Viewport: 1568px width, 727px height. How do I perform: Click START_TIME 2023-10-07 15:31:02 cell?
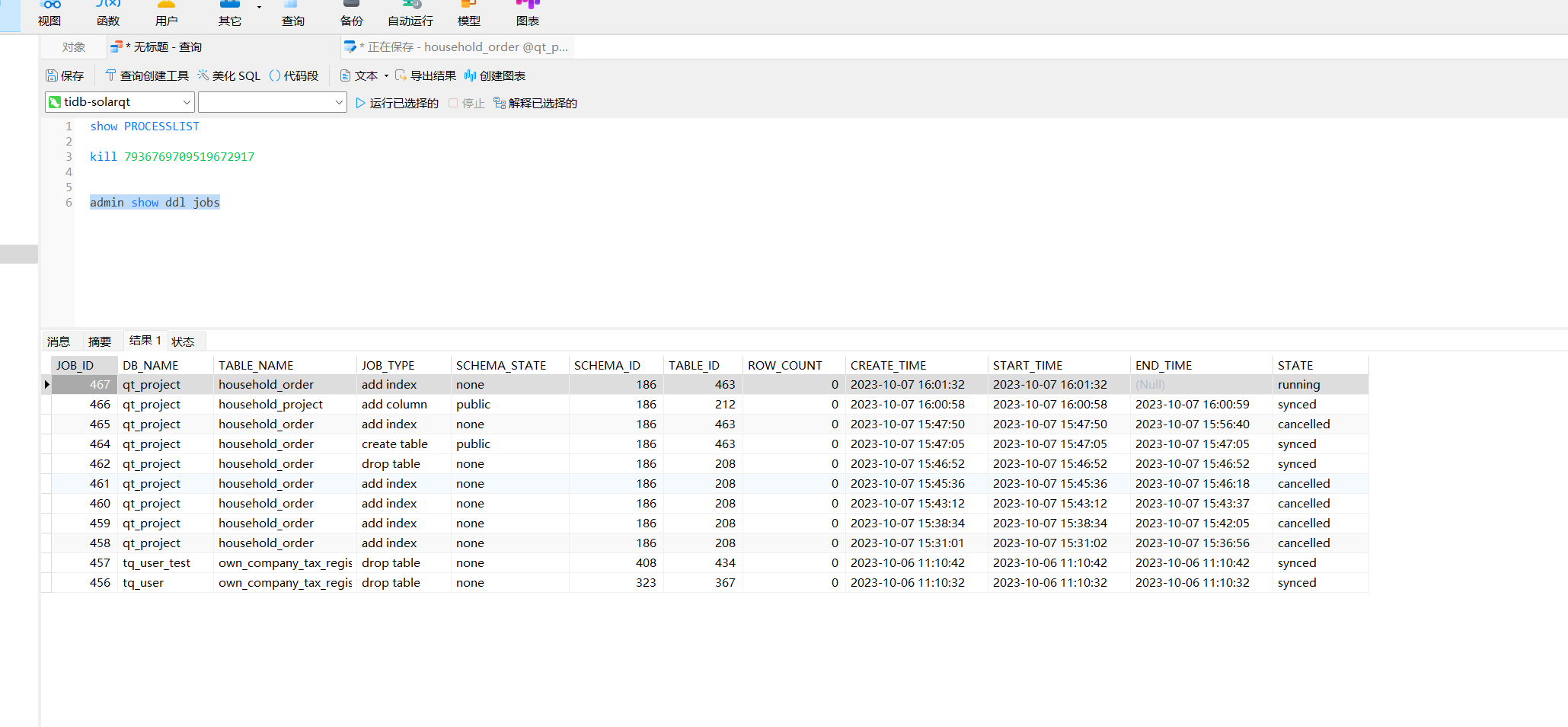(x=1059, y=543)
